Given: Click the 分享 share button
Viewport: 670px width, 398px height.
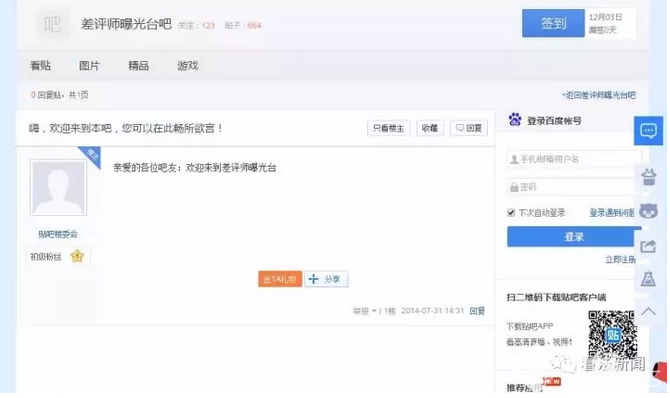Looking at the screenshot, I should [x=326, y=279].
